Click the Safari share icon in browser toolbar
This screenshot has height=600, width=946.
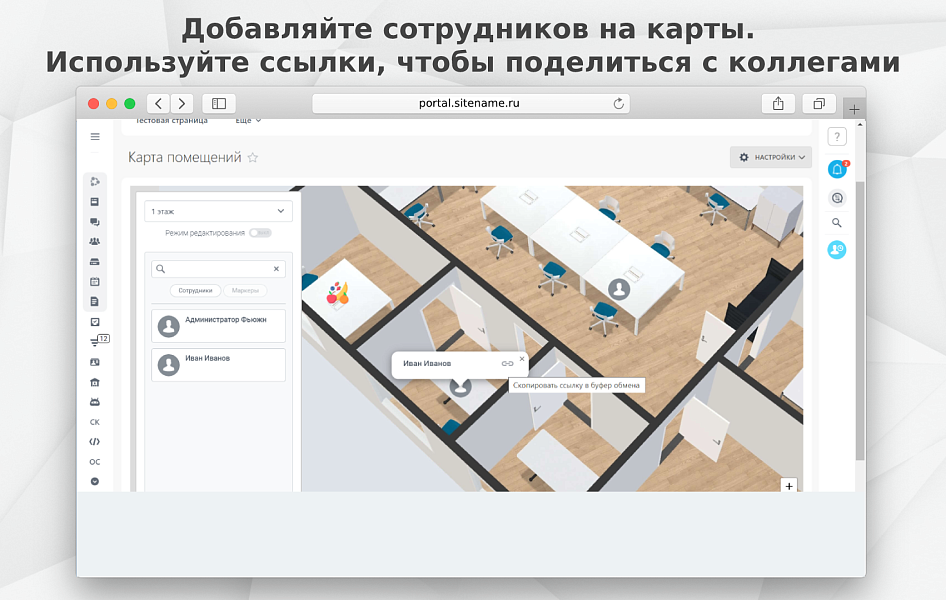pos(778,103)
